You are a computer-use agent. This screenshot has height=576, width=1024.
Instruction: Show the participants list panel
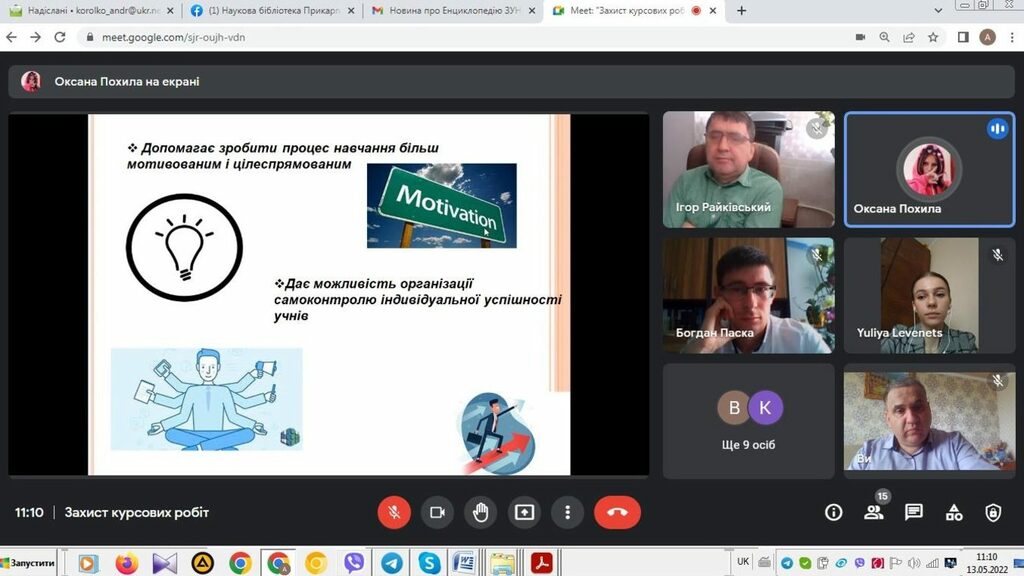(x=873, y=512)
